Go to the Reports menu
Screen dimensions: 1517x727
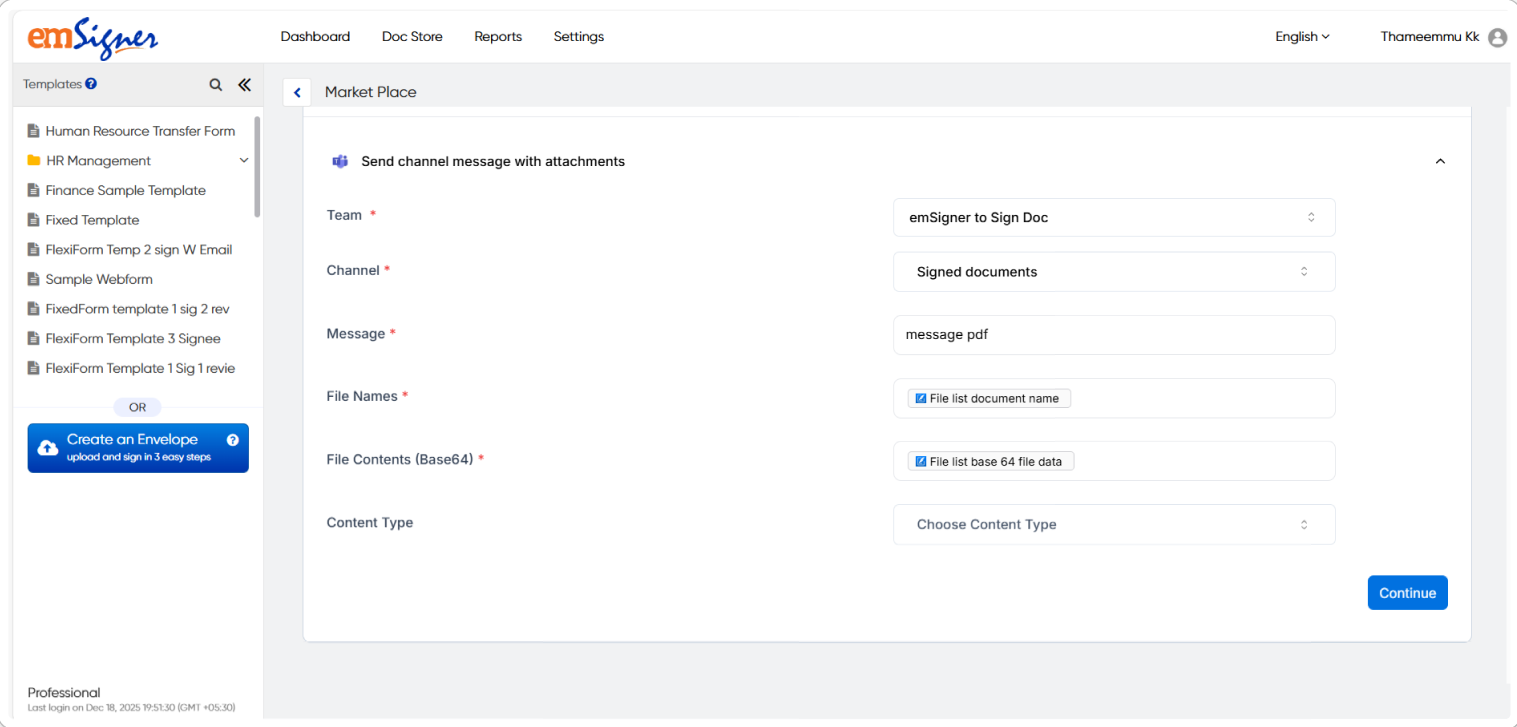[x=498, y=37]
